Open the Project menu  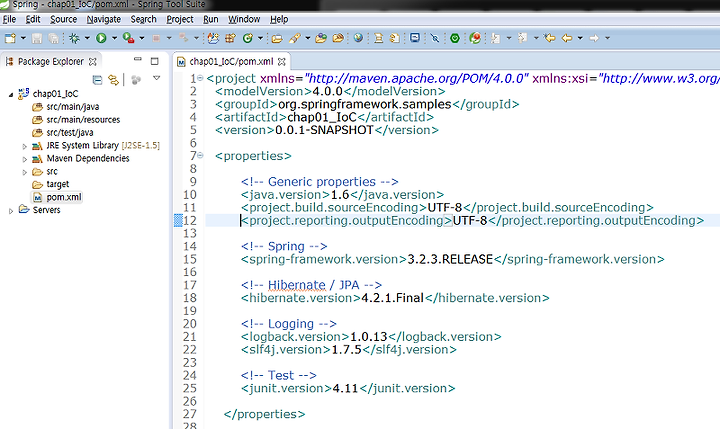coord(180,19)
